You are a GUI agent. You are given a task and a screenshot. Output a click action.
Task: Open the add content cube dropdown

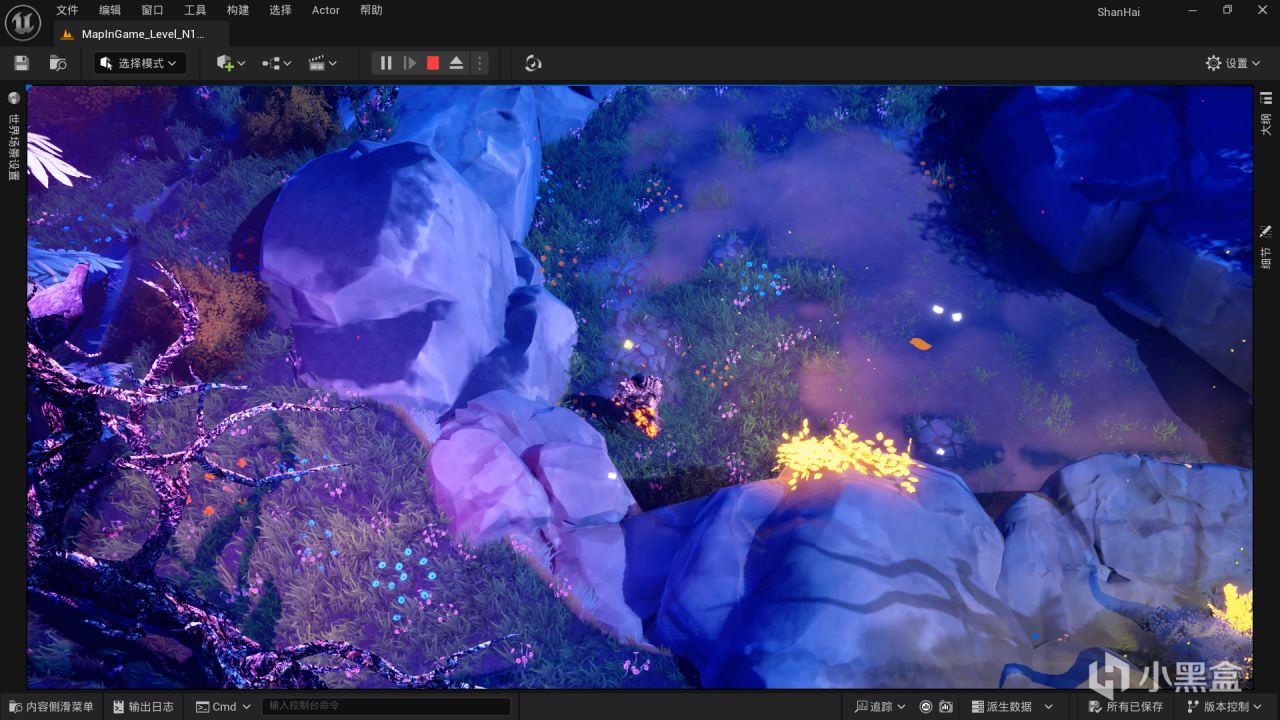pyautogui.click(x=230, y=63)
